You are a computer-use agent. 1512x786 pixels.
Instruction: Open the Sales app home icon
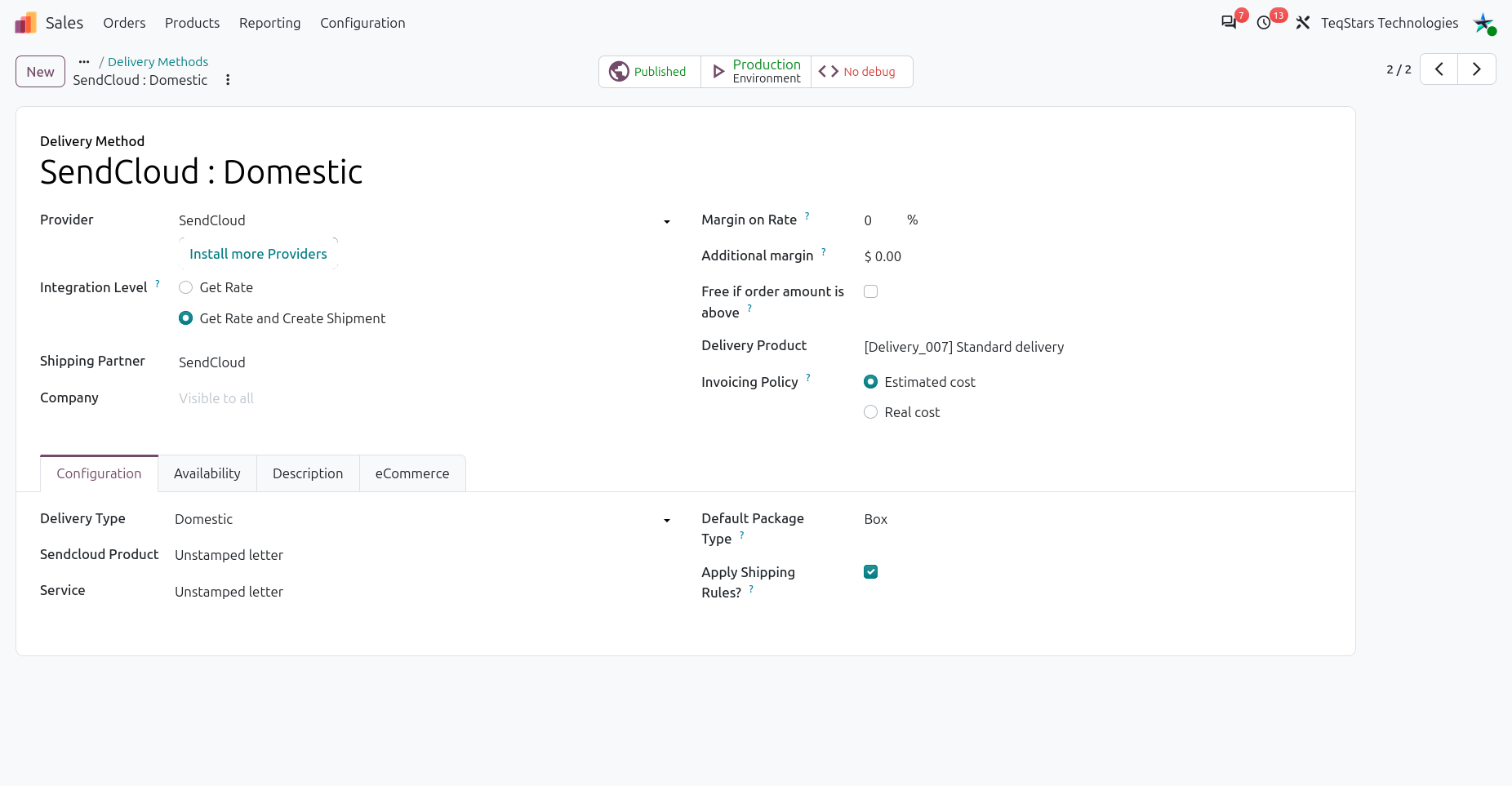click(x=26, y=23)
